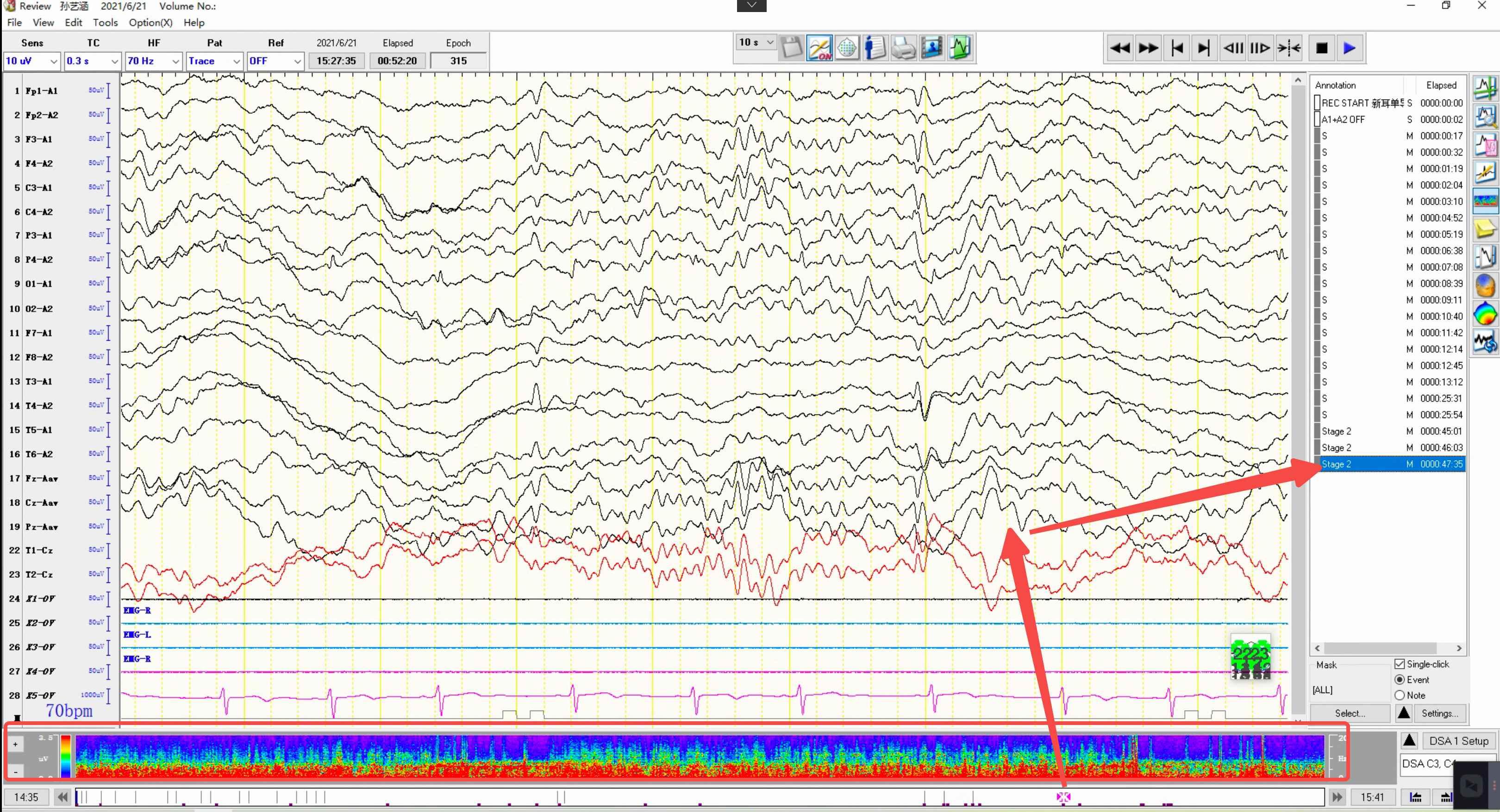Toggle the filter ON waveform icon
Screen dimensions: 1500x812
point(819,48)
